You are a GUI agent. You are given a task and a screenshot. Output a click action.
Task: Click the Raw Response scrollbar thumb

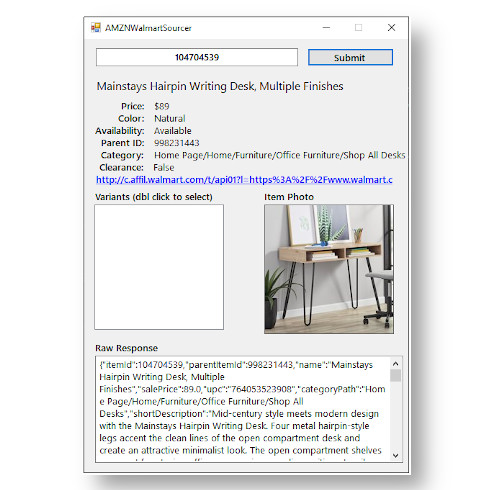click(x=396, y=376)
